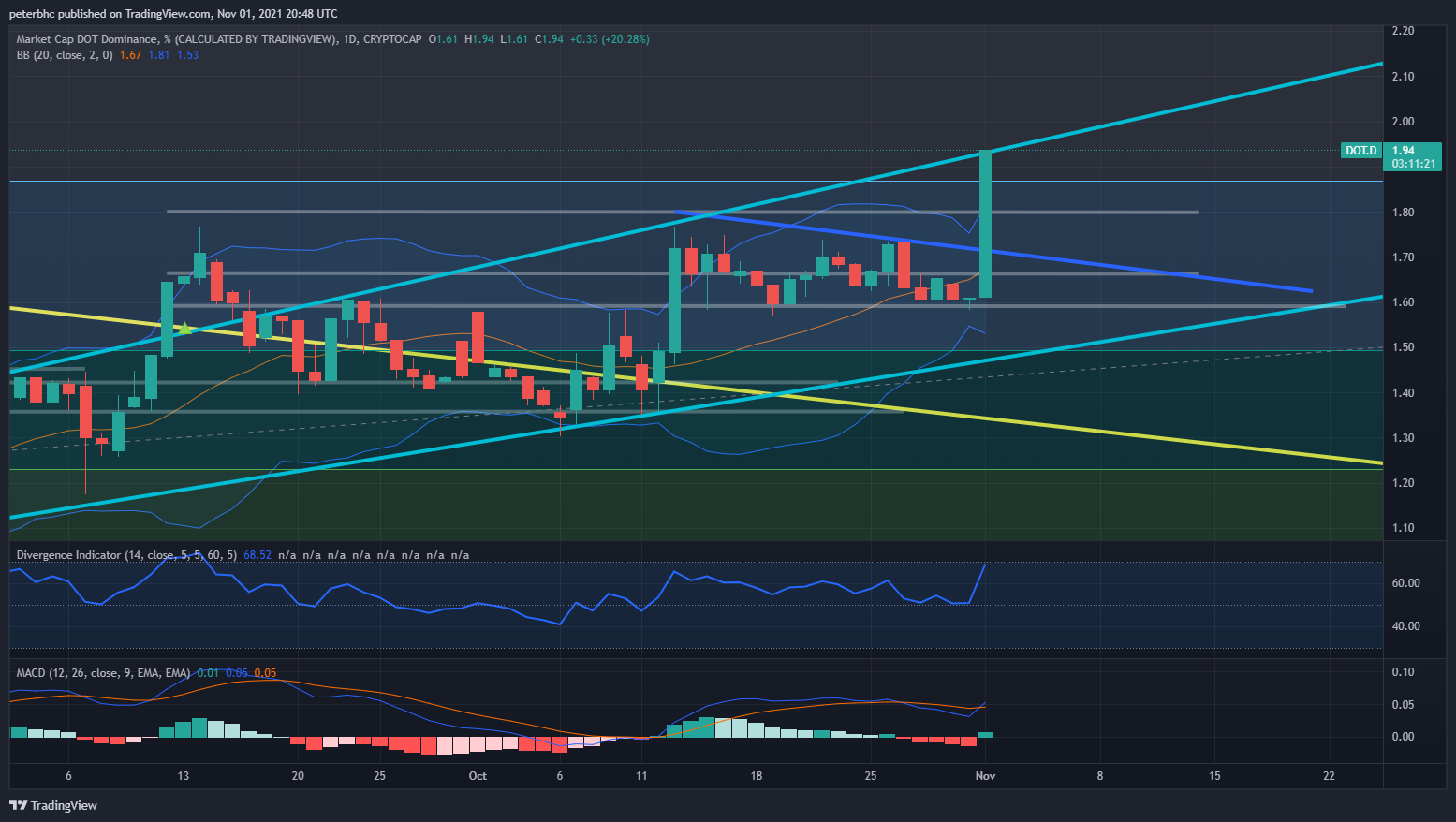Click the publisher text 'peterbhc published on TradingView.com'
The height and width of the screenshot is (822, 1456).
pos(110,14)
